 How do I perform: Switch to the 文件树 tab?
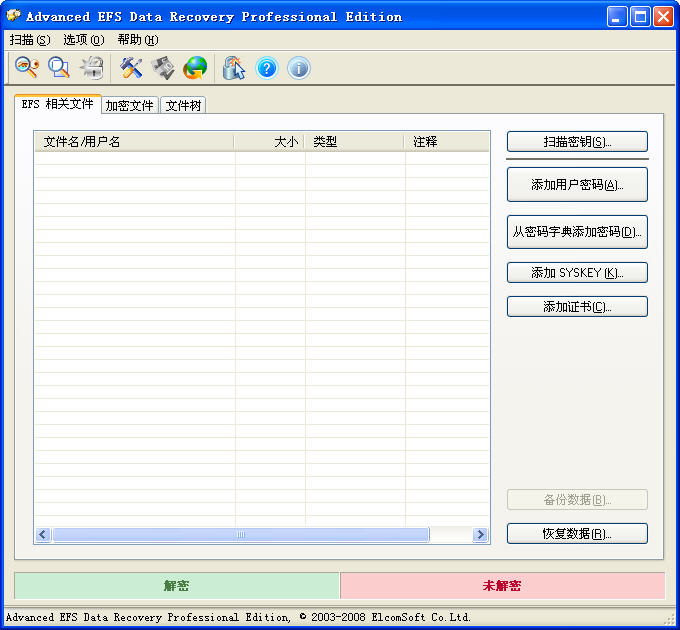tap(183, 105)
